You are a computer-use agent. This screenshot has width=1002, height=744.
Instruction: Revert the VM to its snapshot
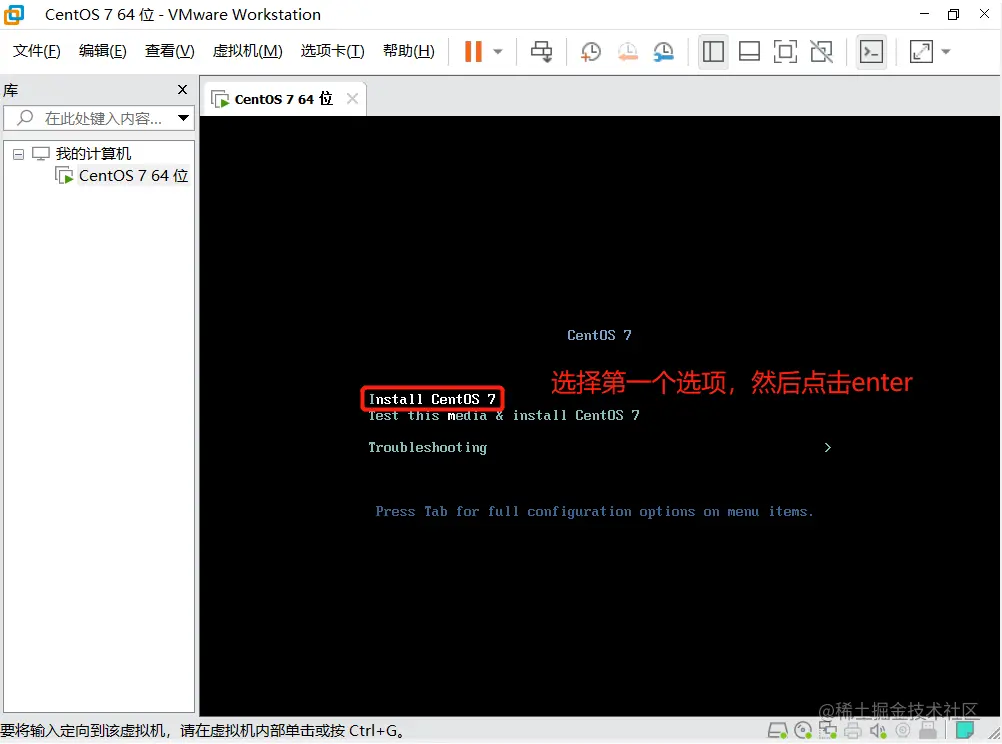pyautogui.click(x=628, y=51)
